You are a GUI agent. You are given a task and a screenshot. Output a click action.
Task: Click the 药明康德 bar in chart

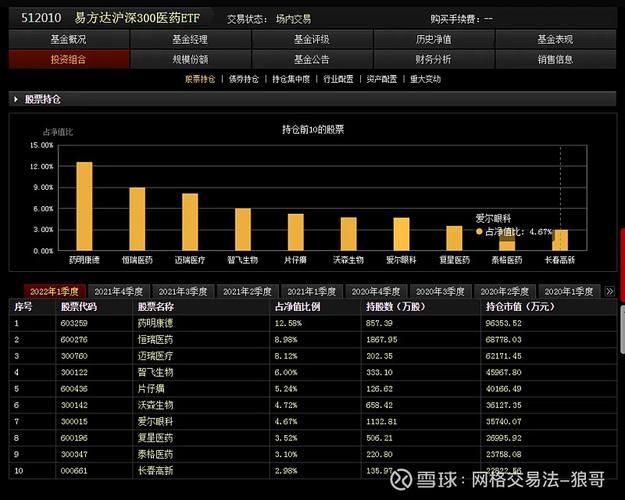[x=85, y=206]
